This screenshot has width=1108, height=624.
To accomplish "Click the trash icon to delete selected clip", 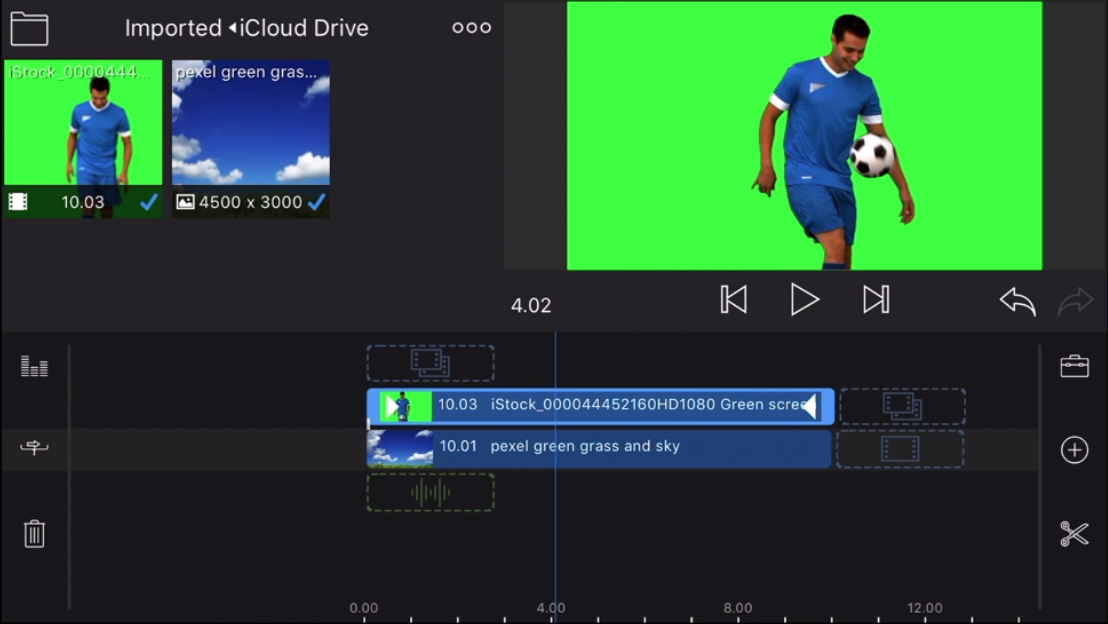I will point(33,534).
